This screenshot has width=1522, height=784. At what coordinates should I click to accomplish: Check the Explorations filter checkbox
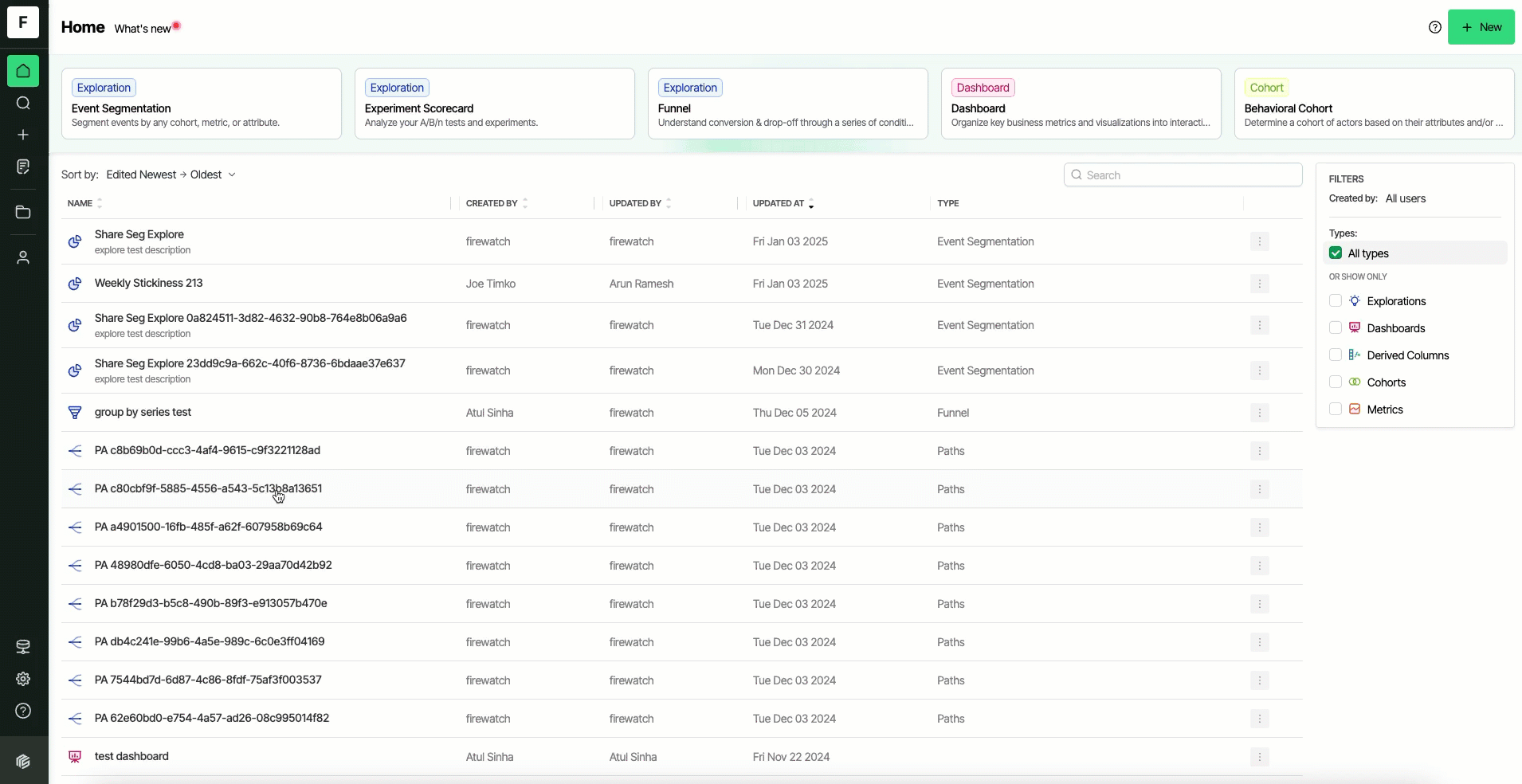(x=1336, y=301)
